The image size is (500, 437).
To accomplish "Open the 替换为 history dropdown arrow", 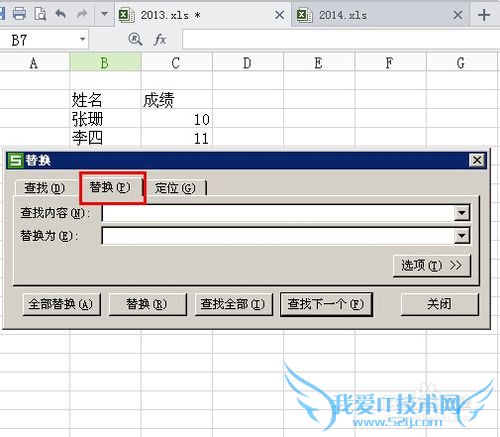I will (462, 236).
